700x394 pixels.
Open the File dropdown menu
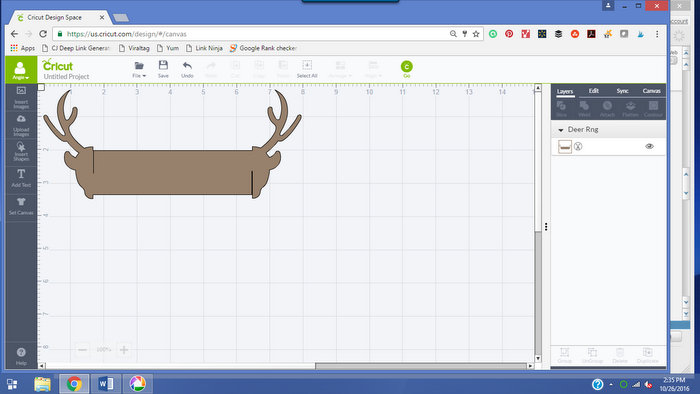tap(139, 69)
